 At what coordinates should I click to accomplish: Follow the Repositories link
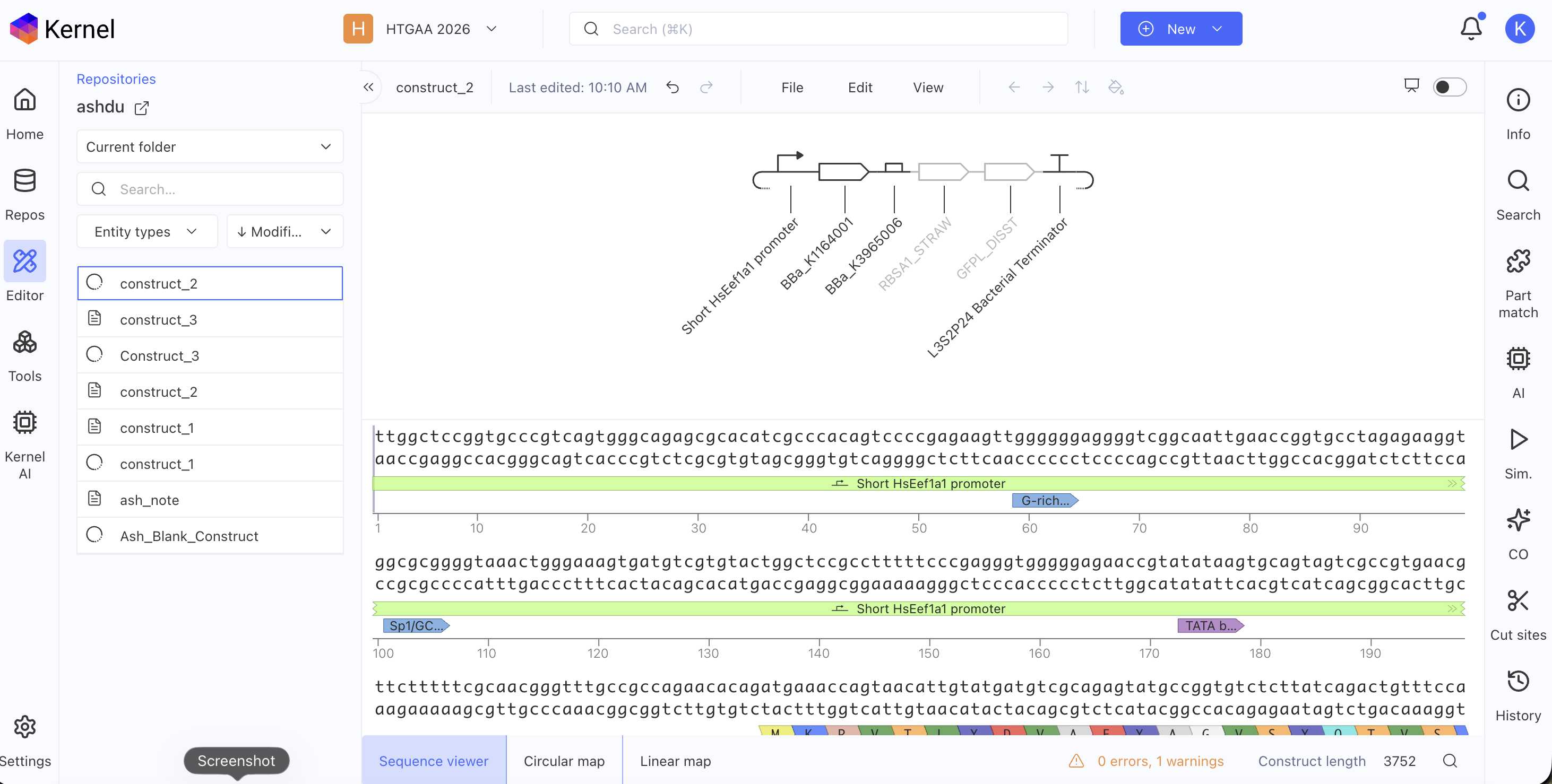(x=116, y=79)
